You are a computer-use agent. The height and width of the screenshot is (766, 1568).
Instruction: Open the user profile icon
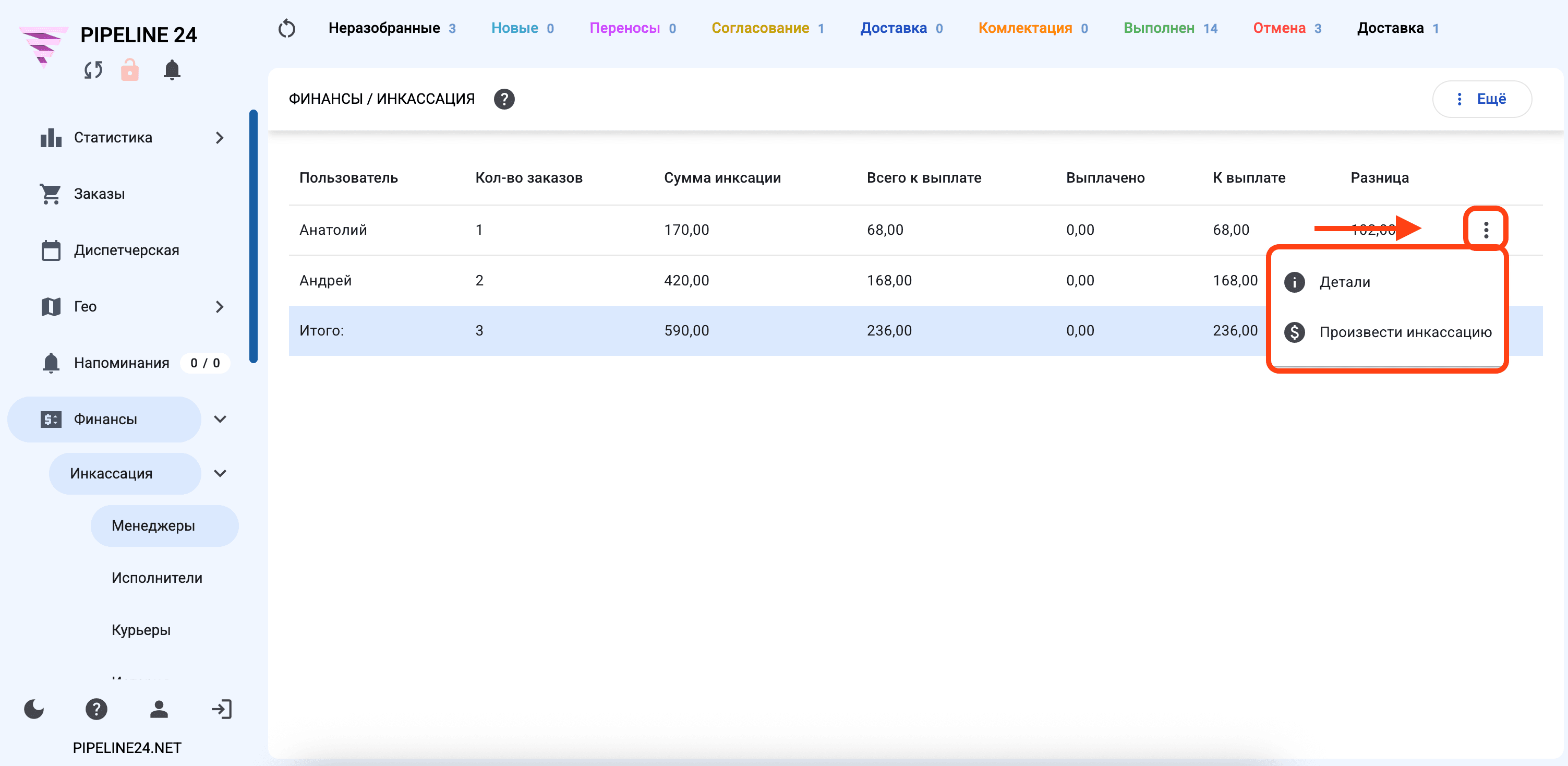(159, 709)
